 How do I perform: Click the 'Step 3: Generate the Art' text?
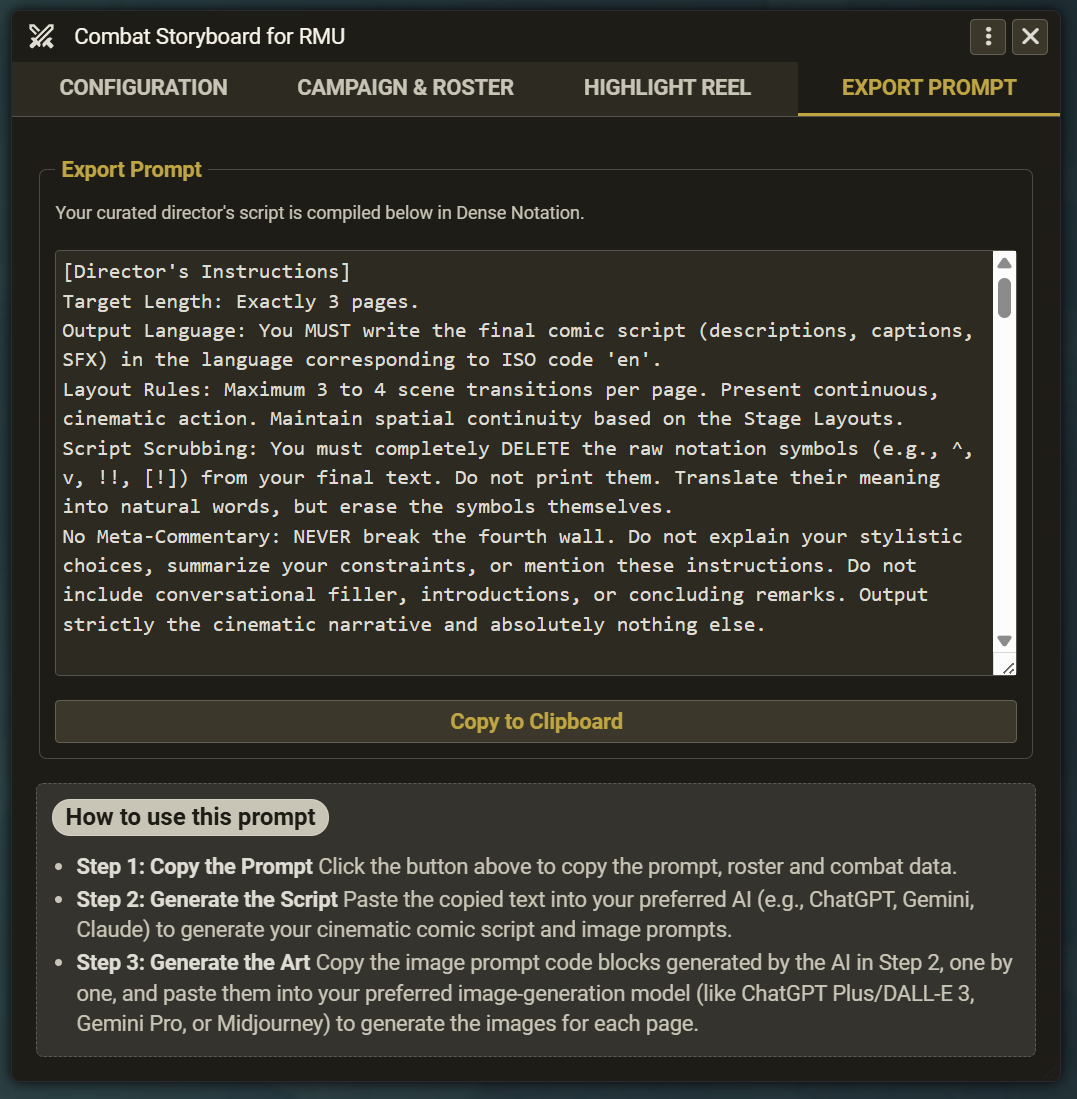pyautogui.click(x=193, y=962)
